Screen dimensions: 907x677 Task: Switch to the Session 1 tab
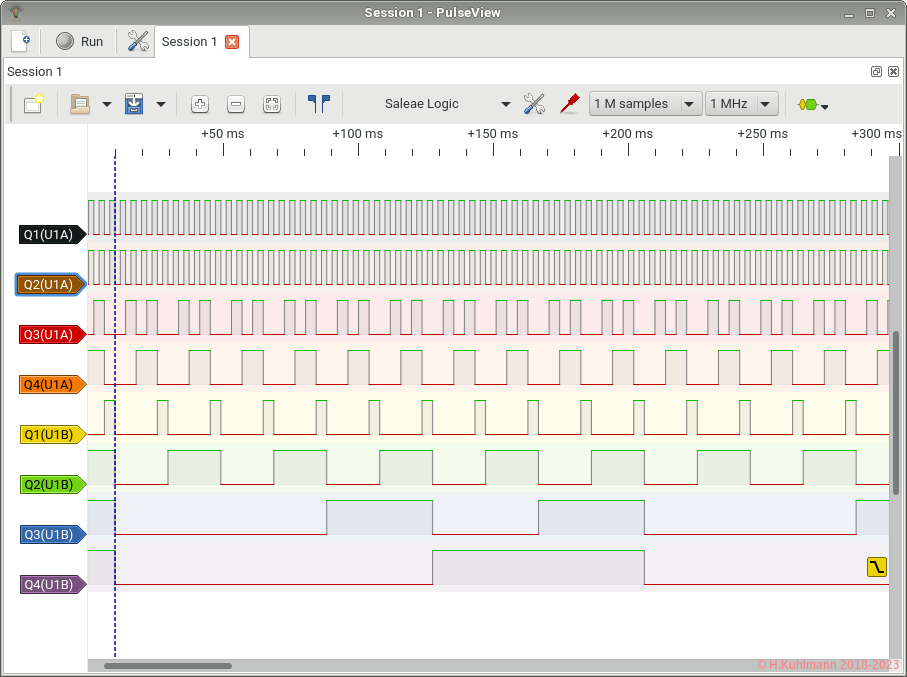pyautogui.click(x=189, y=42)
